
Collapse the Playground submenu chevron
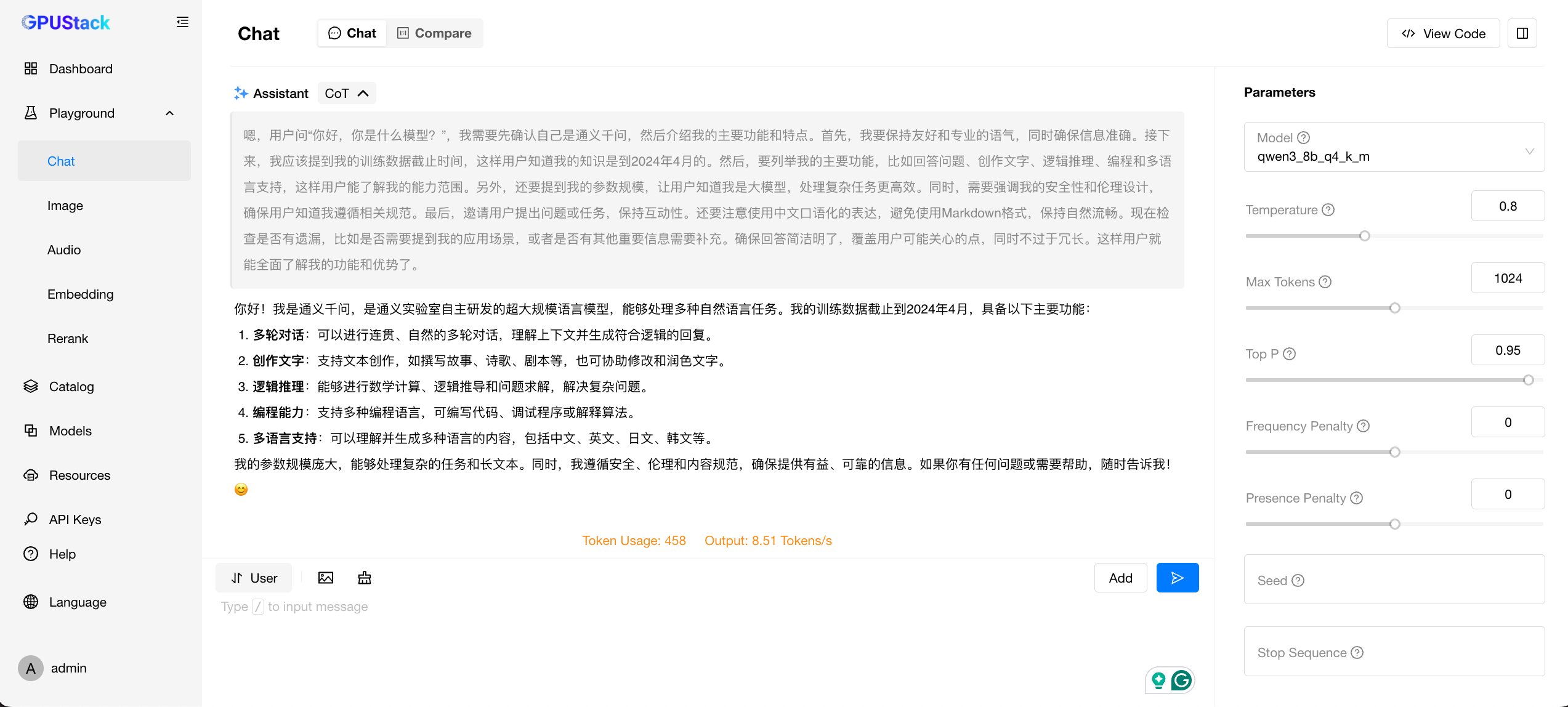[x=170, y=113]
